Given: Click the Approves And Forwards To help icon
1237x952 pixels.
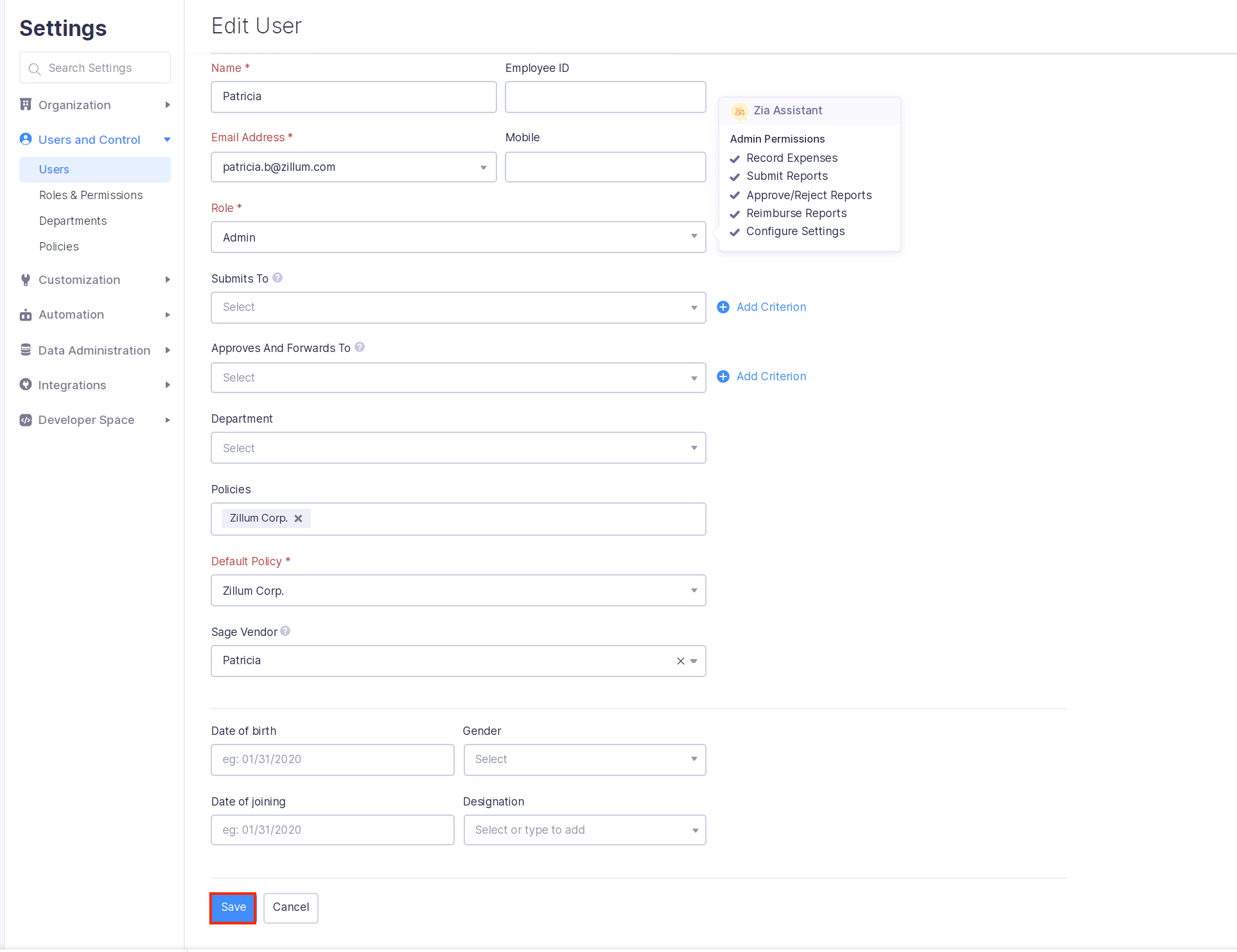Looking at the screenshot, I should tap(360, 348).
